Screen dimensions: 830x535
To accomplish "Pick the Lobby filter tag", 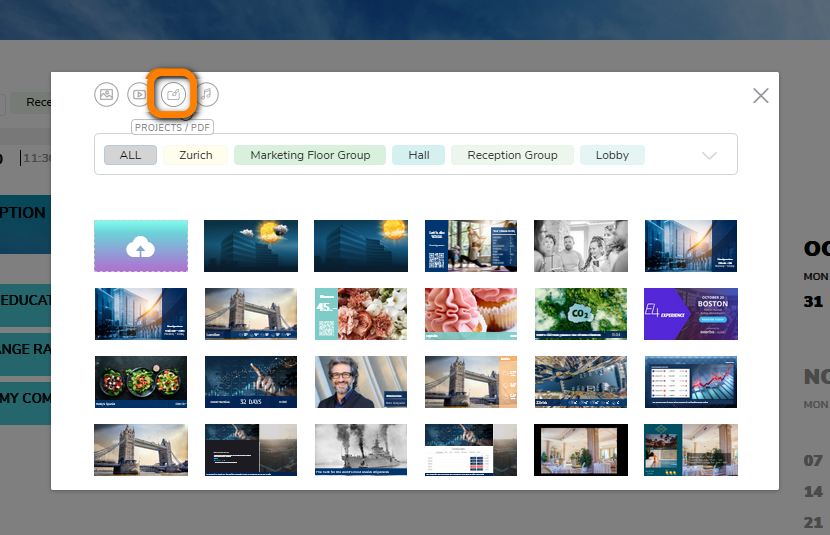I will tap(612, 155).
